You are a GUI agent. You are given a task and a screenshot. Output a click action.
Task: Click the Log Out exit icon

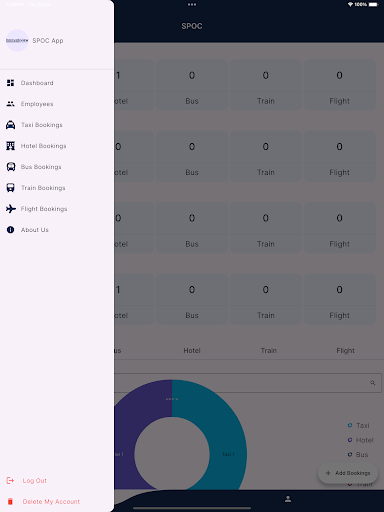click(x=10, y=480)
